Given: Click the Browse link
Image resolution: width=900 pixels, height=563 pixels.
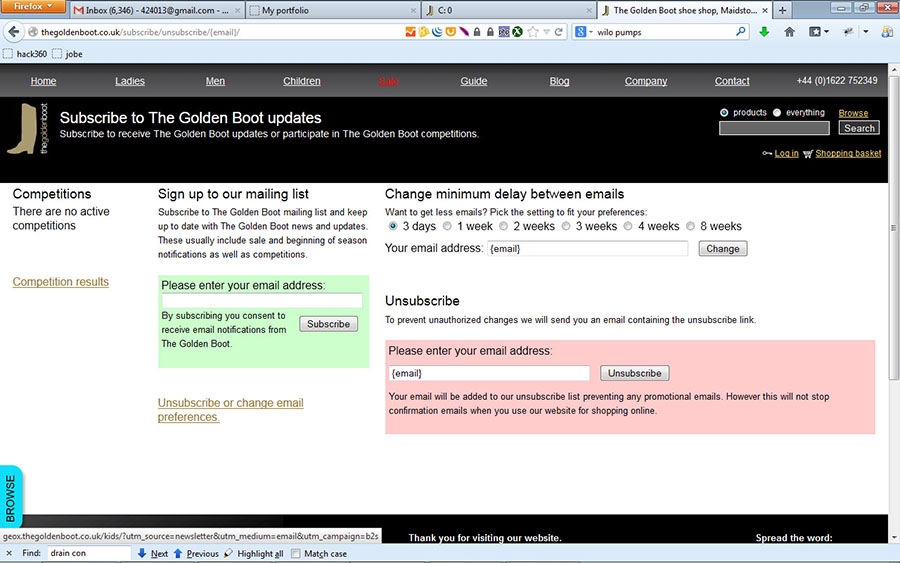Looking at the screenshot, I should pos(853,113).
